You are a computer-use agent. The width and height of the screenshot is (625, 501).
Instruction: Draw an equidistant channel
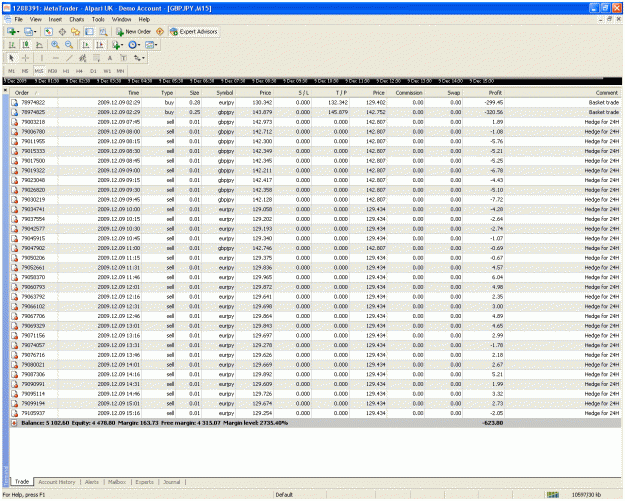pyautogui.click(x=83, y=58)
